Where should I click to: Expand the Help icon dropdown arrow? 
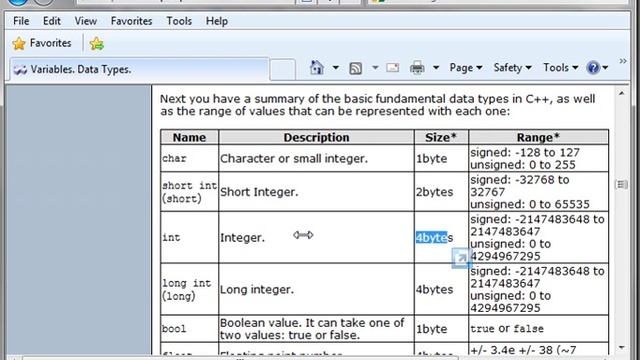click(x=605, y=67)
